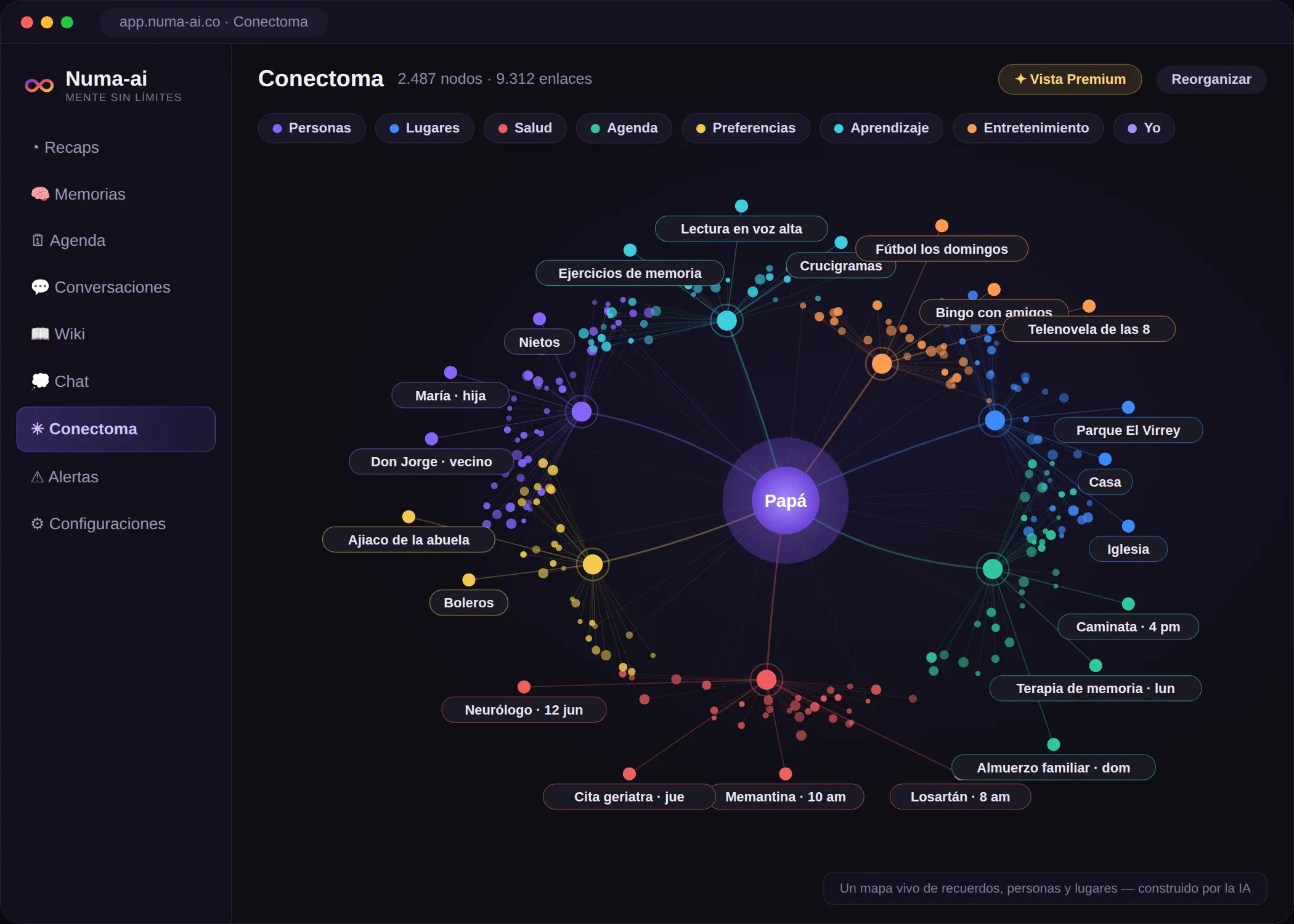Image resolution: width=1294 pixels, height=924 pixels.
Task: Click the Vista Premium button
Action: tap(1070, 79)
